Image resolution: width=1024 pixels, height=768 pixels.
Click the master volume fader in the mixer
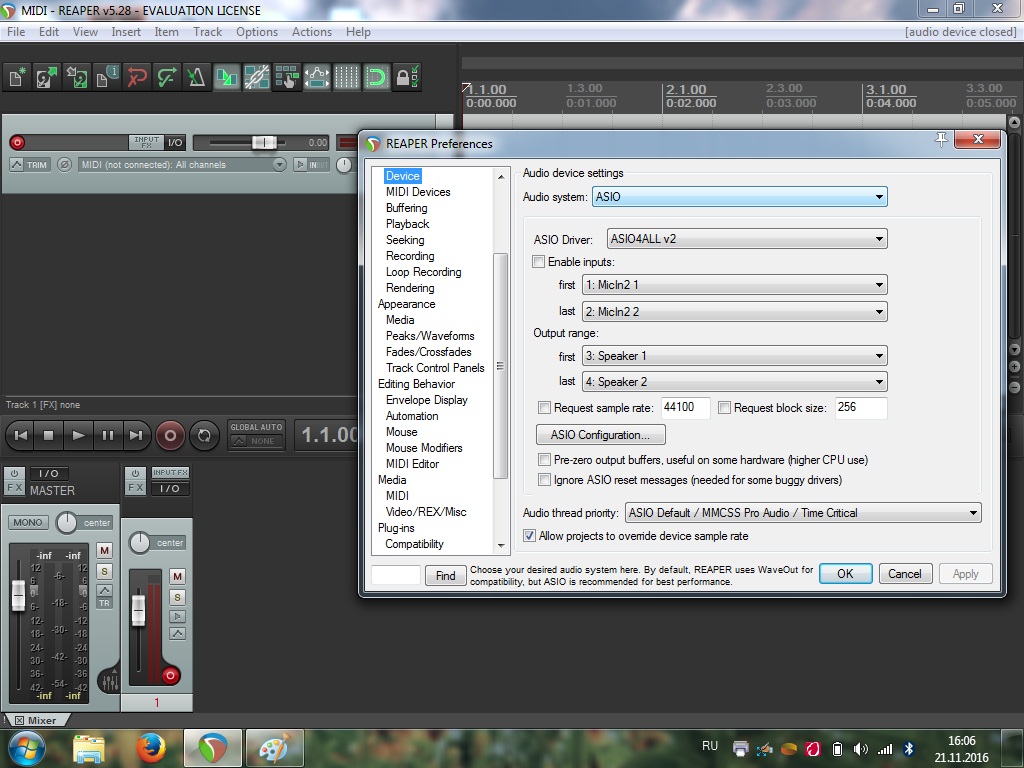coord(18,596)
